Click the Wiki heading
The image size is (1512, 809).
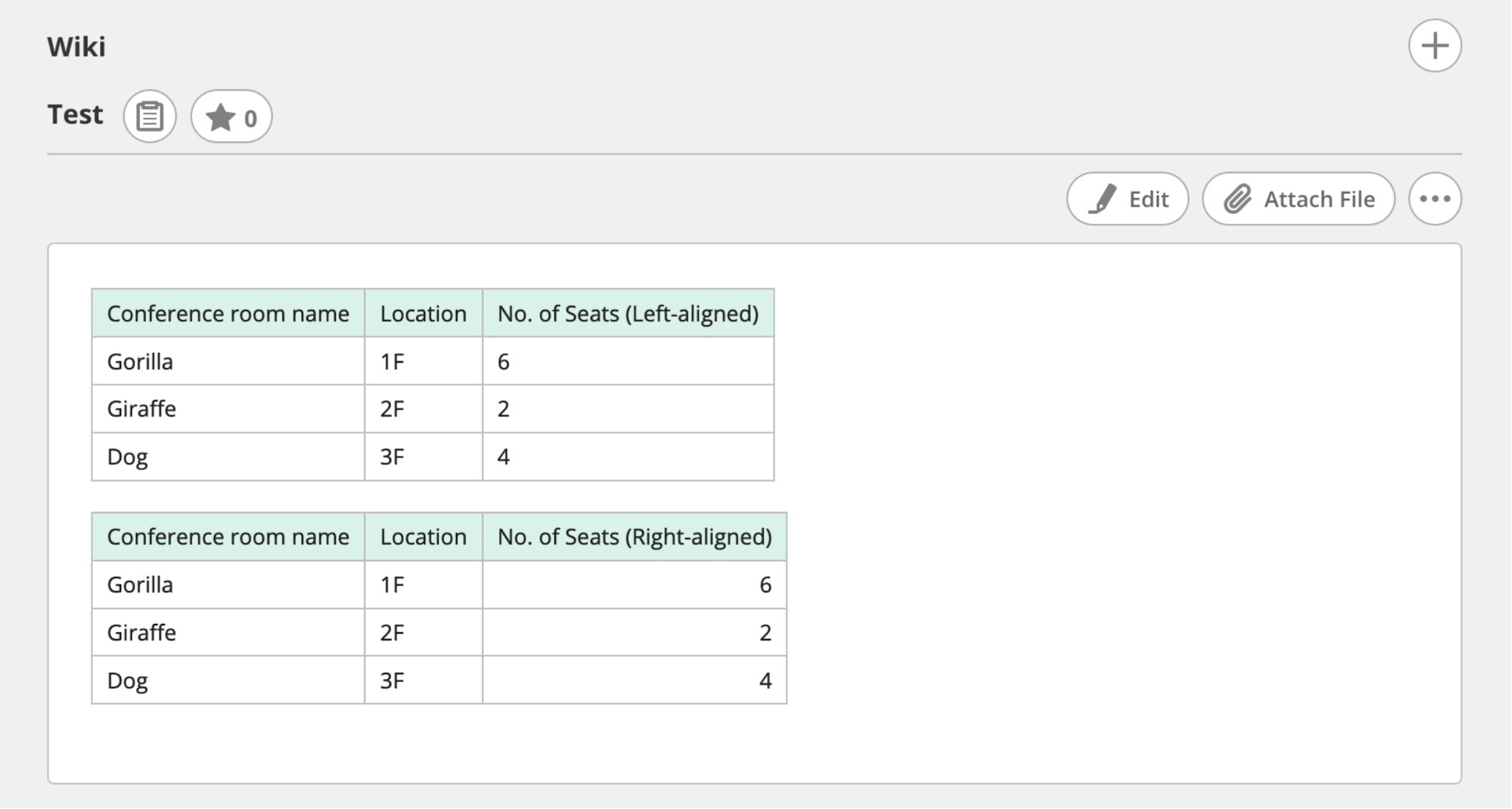76,47
